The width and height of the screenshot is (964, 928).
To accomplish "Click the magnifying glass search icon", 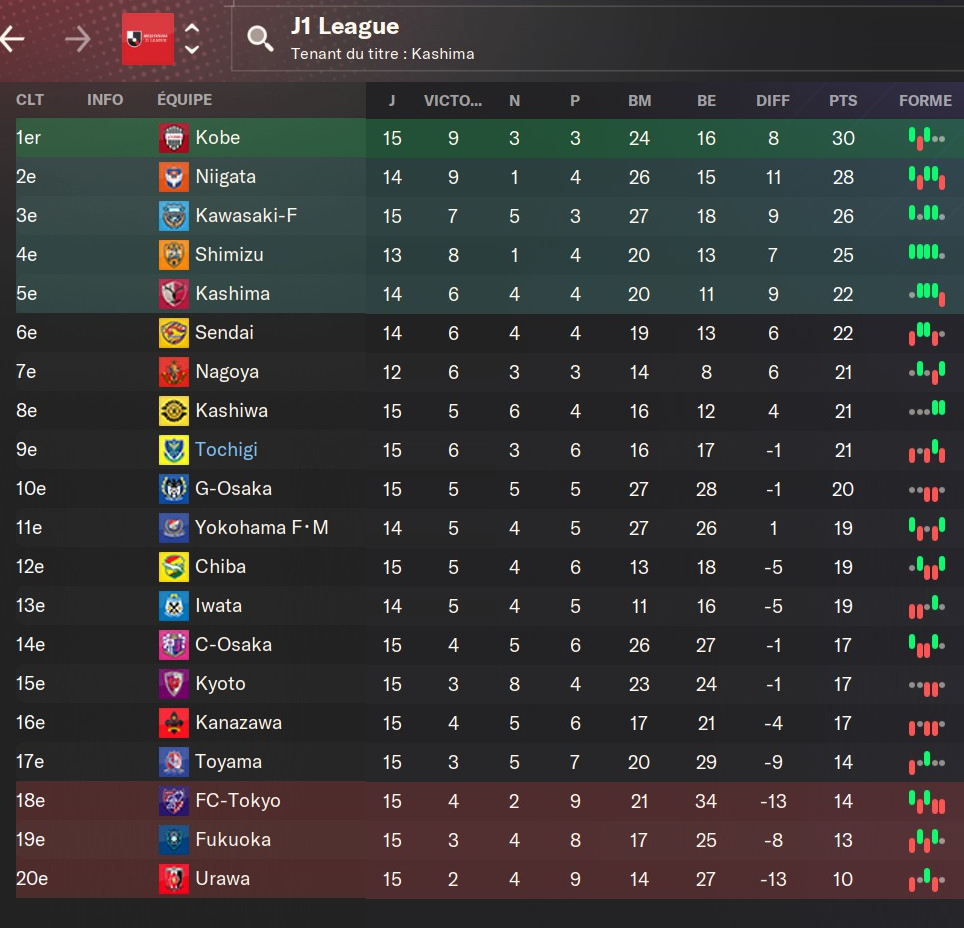I will [x=260, y=39].
